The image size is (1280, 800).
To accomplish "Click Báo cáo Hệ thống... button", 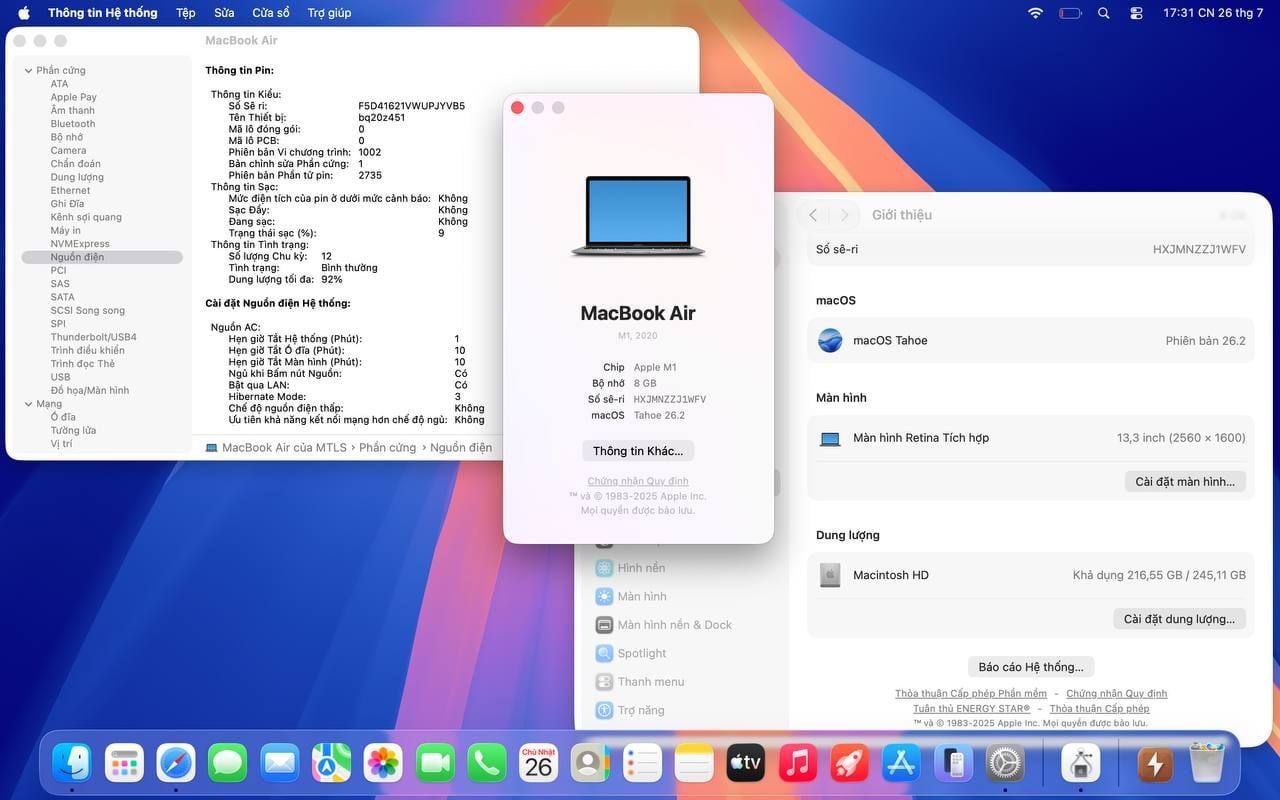I will [1031, 667].
